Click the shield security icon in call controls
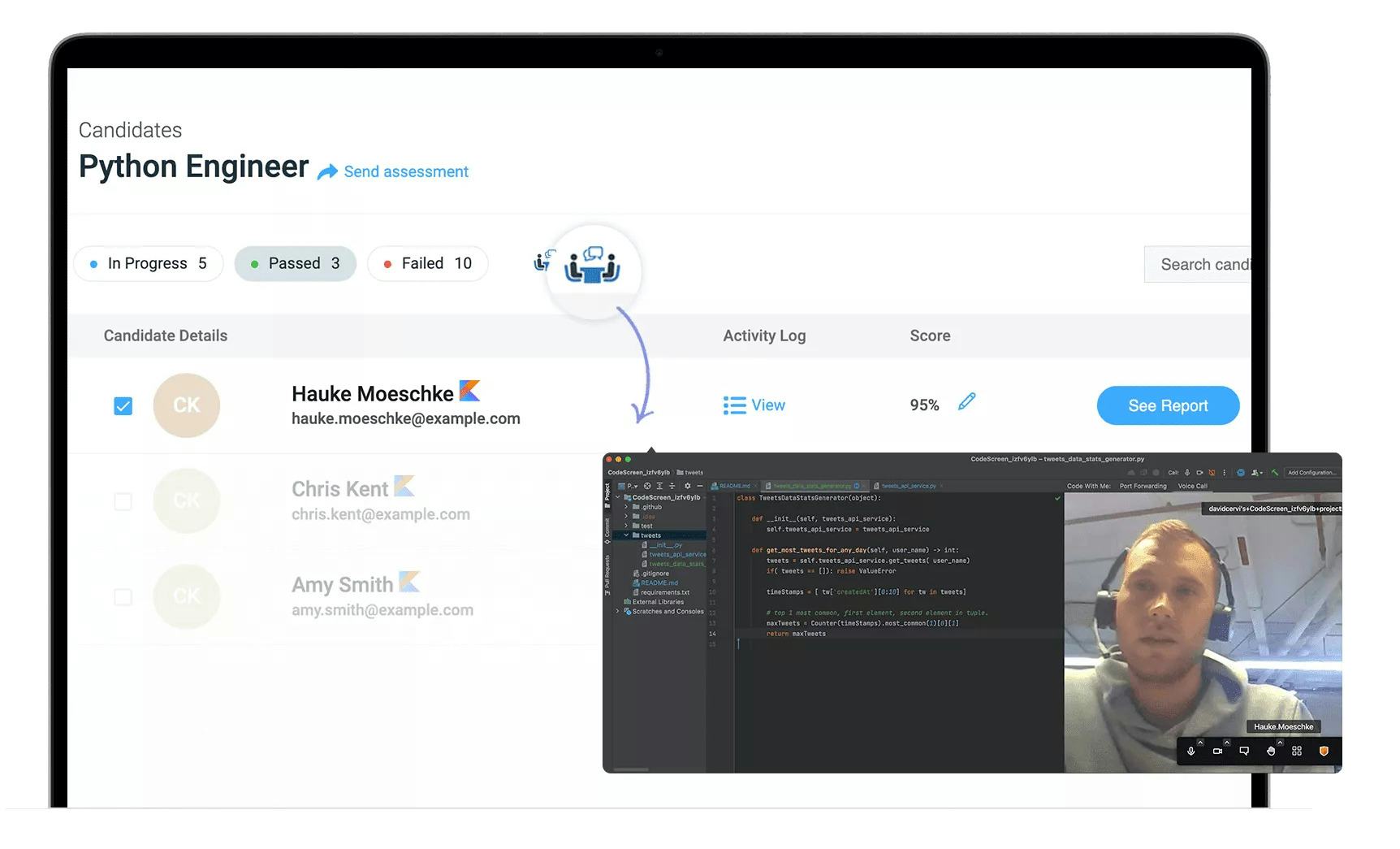Screen dimensions: 1400x849 1324,751
